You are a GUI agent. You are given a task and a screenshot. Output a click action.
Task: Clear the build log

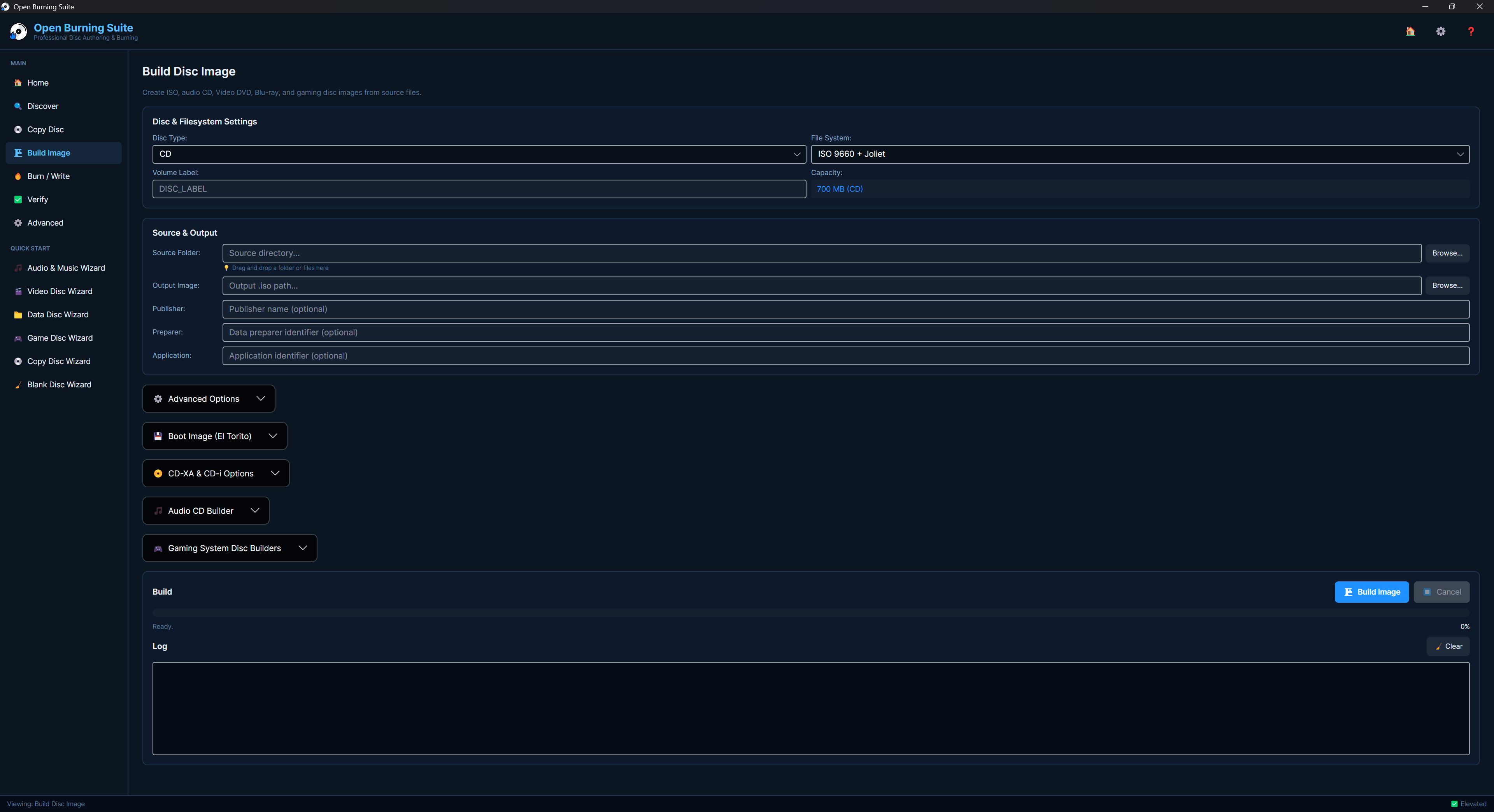[1448, 646]
